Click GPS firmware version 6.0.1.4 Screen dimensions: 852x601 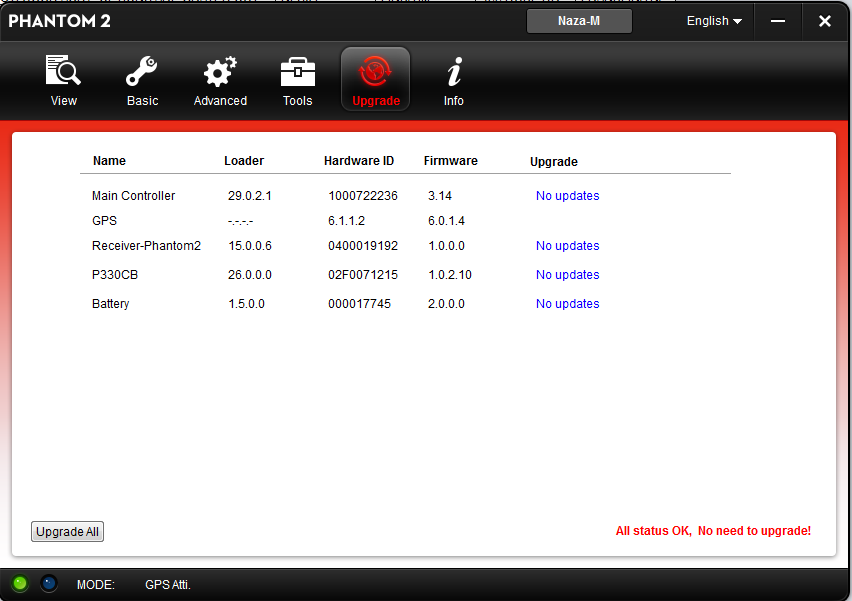446,221
